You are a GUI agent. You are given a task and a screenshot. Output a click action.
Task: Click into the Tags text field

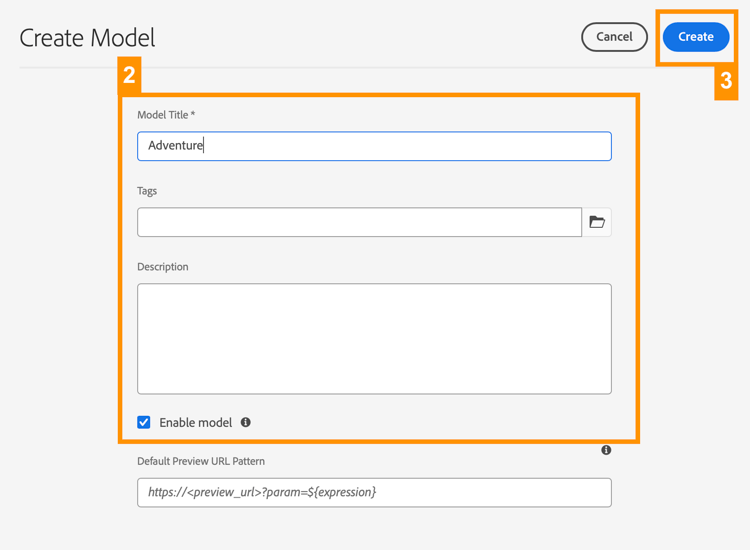click(359, 222)
